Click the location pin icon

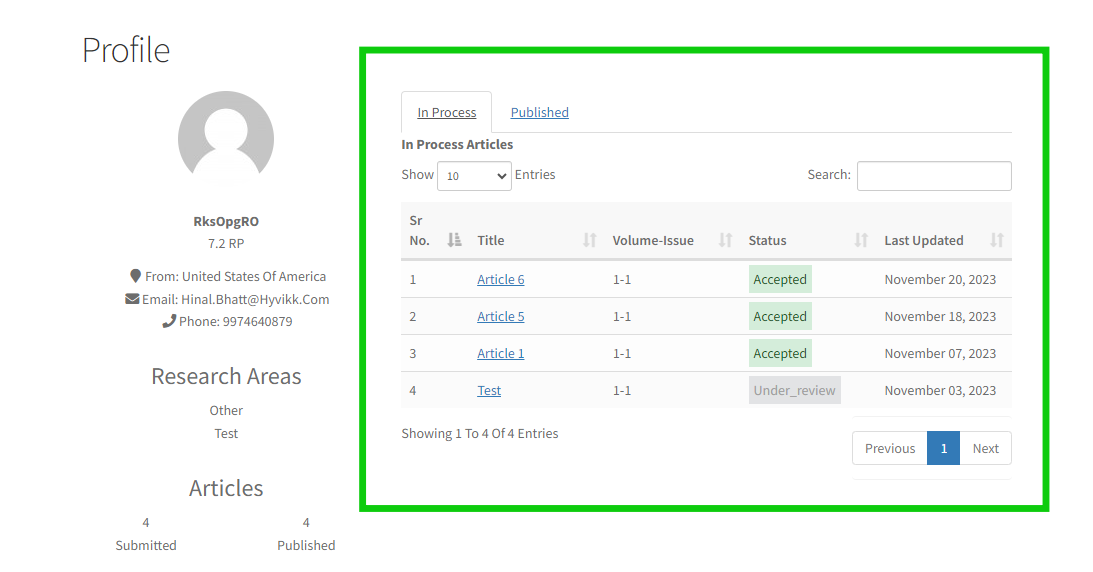click(136, 276)
